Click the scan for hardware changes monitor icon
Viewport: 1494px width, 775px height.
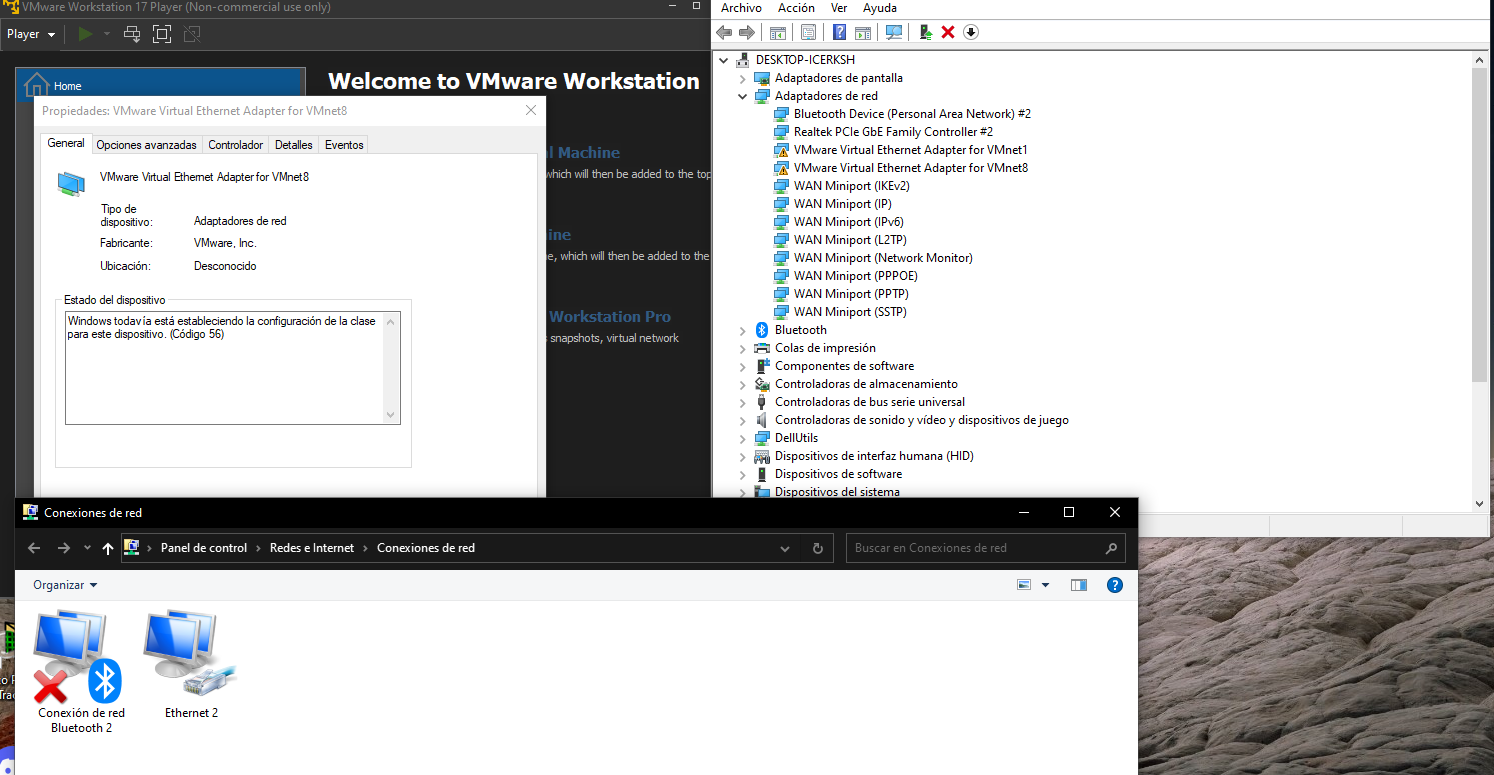pyautogui.click(x=894, y=32)
